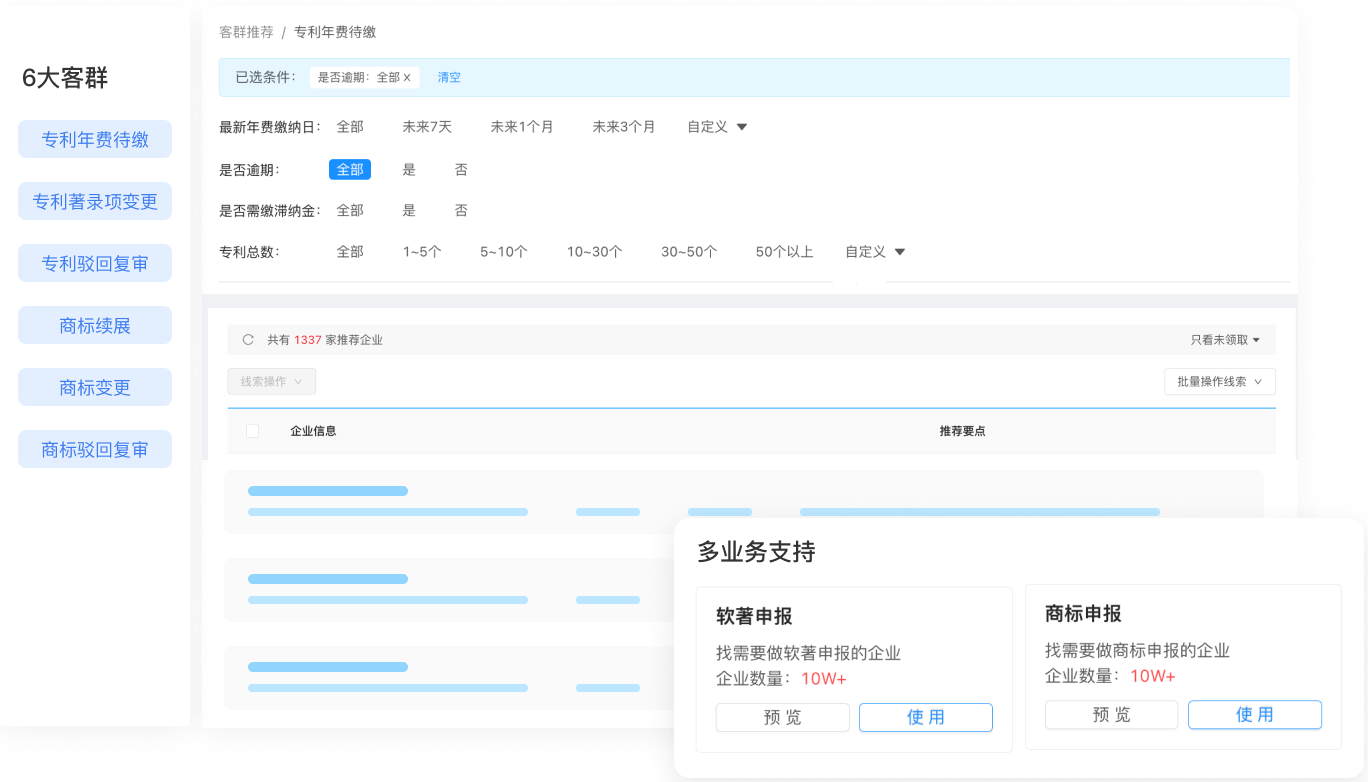Click the 推荐要点 column header
Viewport: 1368px width, 782px height.
pyautogui.click(x=963, y=431)
